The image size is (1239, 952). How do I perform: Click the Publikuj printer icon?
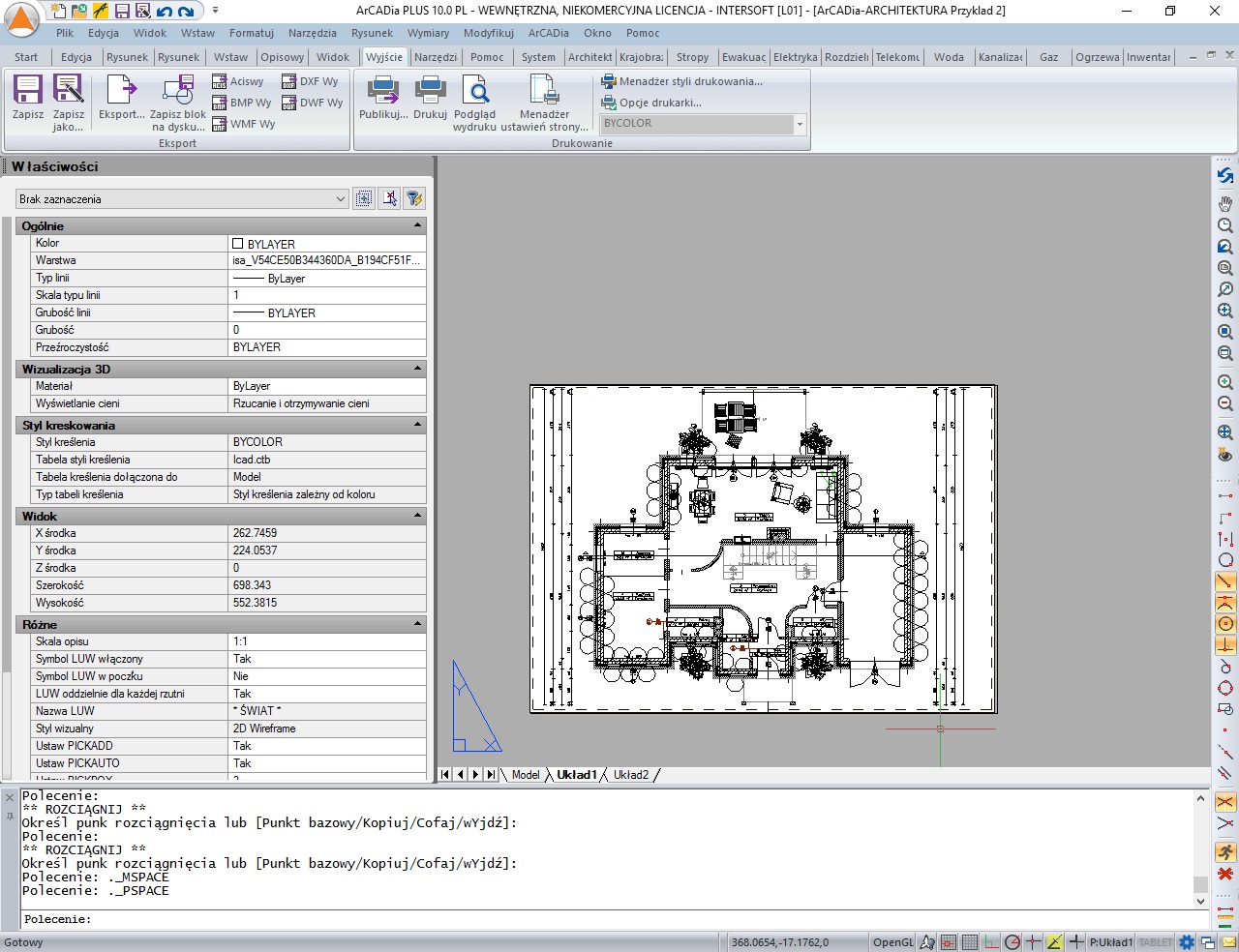click(383, 90)
